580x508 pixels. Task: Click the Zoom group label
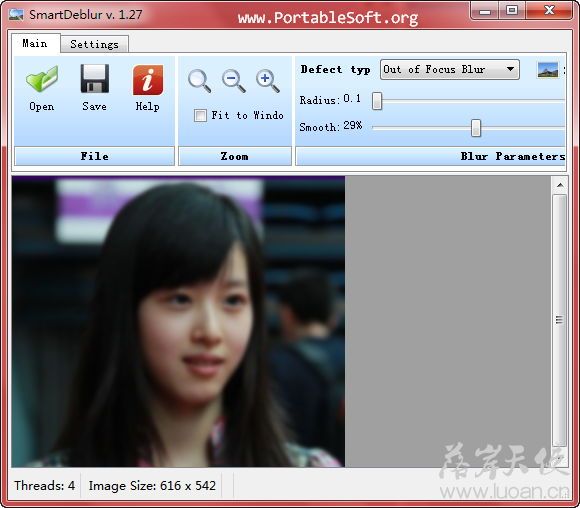[x=235, y=156]
